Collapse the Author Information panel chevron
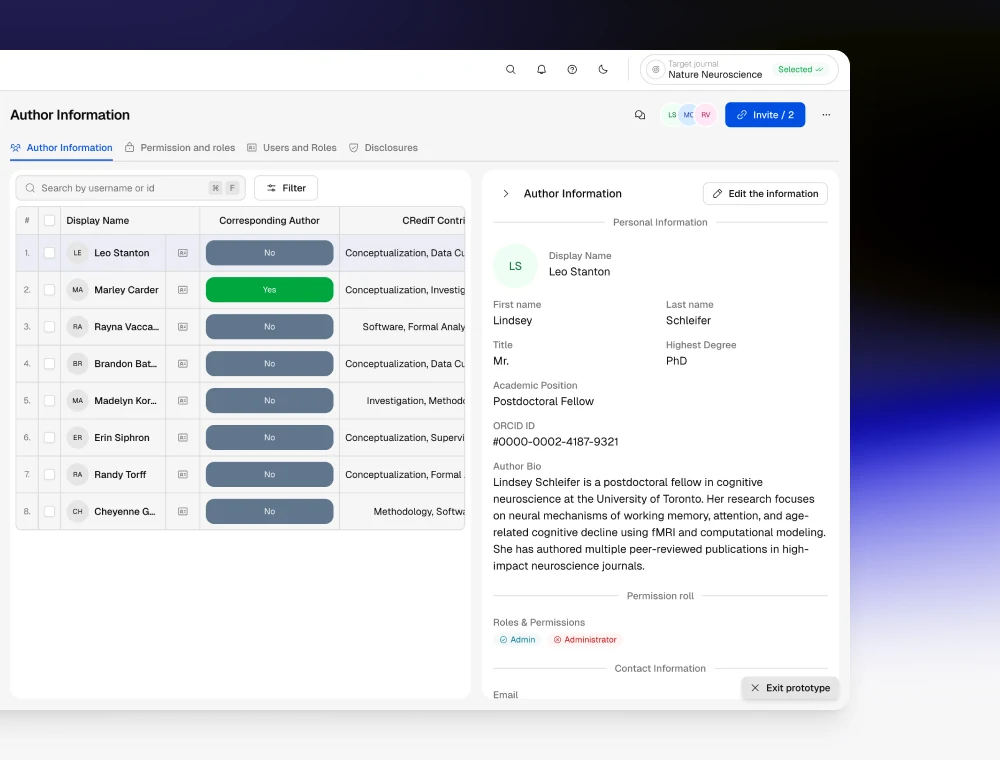The width and height of the screenshot is (1000, 760). point(506,194)
